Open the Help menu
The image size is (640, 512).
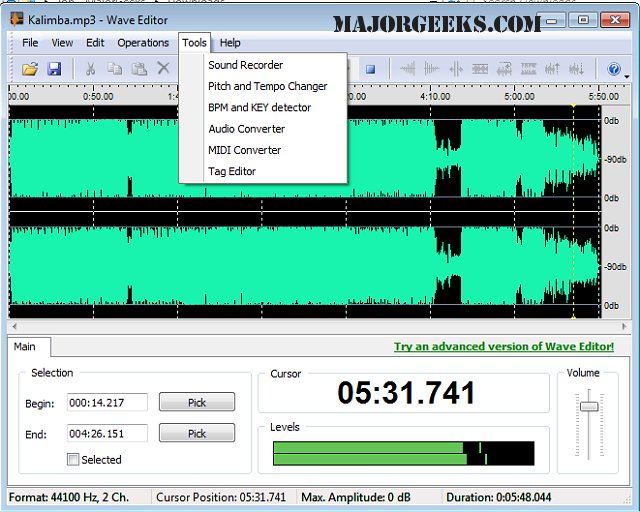[230, 43]
